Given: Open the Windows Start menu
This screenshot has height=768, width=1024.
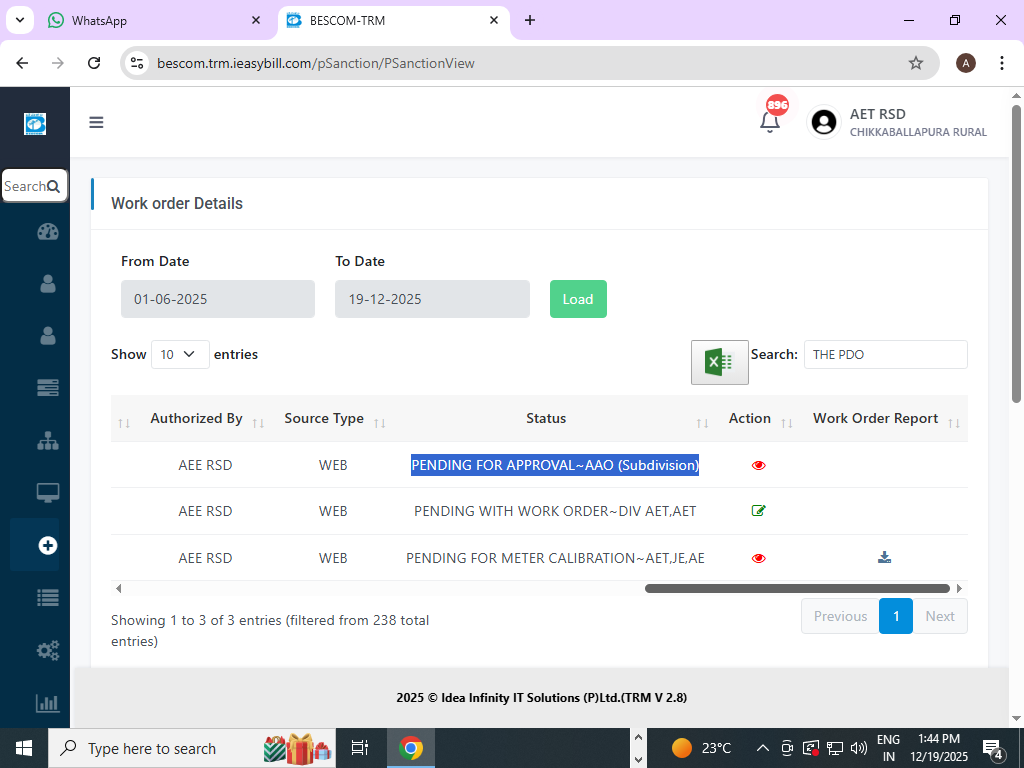Looking at the screenshot, I should click(x=24, y=748).
